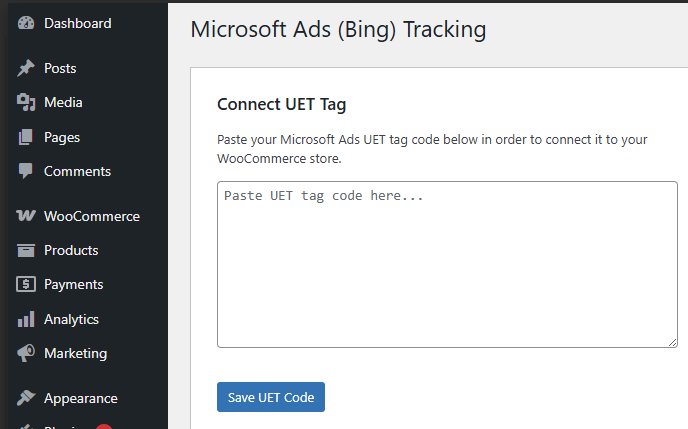Go to the Posts menu
Screen dimensions: 688x429
click(60, 68)
